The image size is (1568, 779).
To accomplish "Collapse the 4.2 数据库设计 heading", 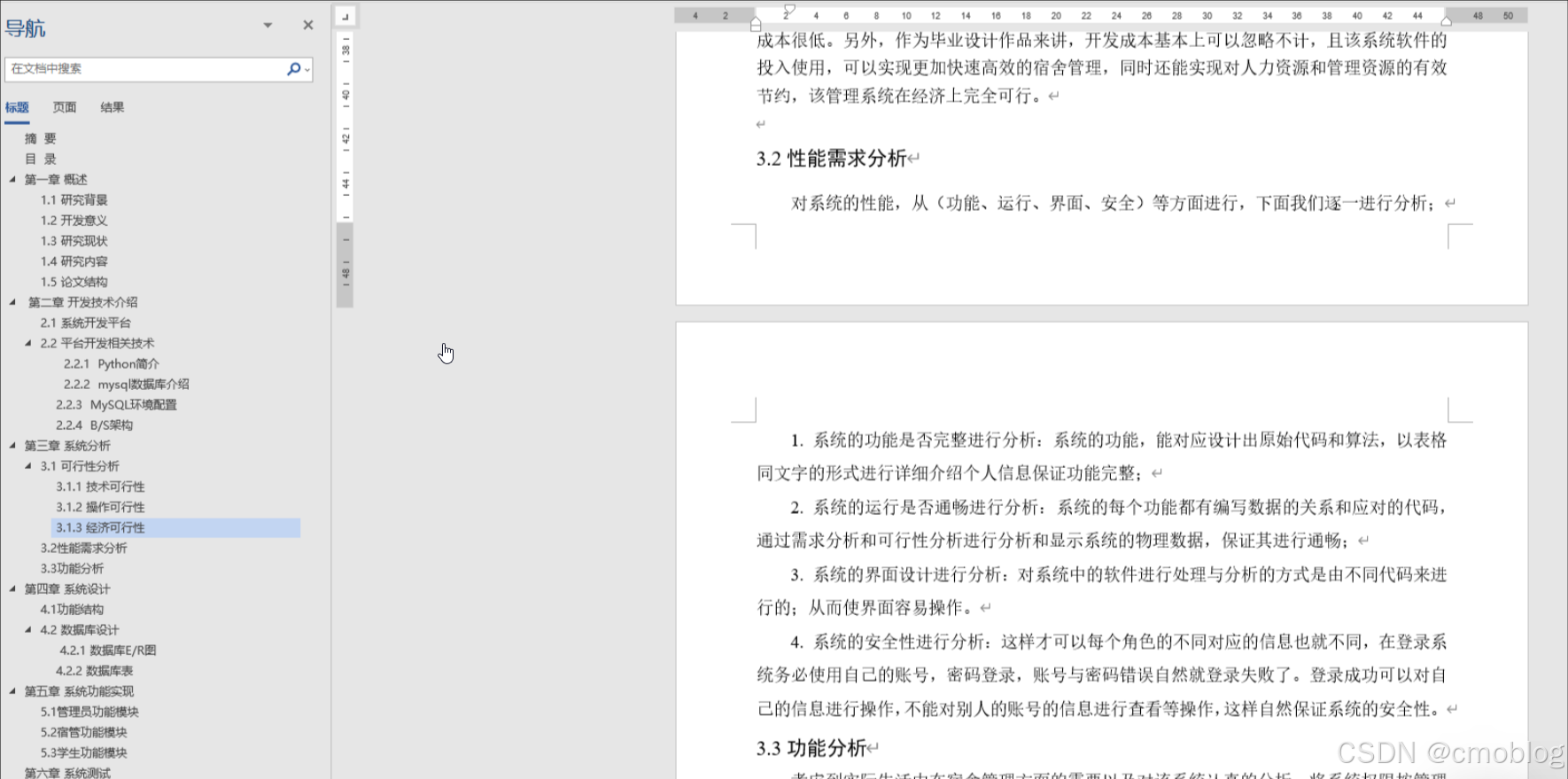I will pos(28,629).
